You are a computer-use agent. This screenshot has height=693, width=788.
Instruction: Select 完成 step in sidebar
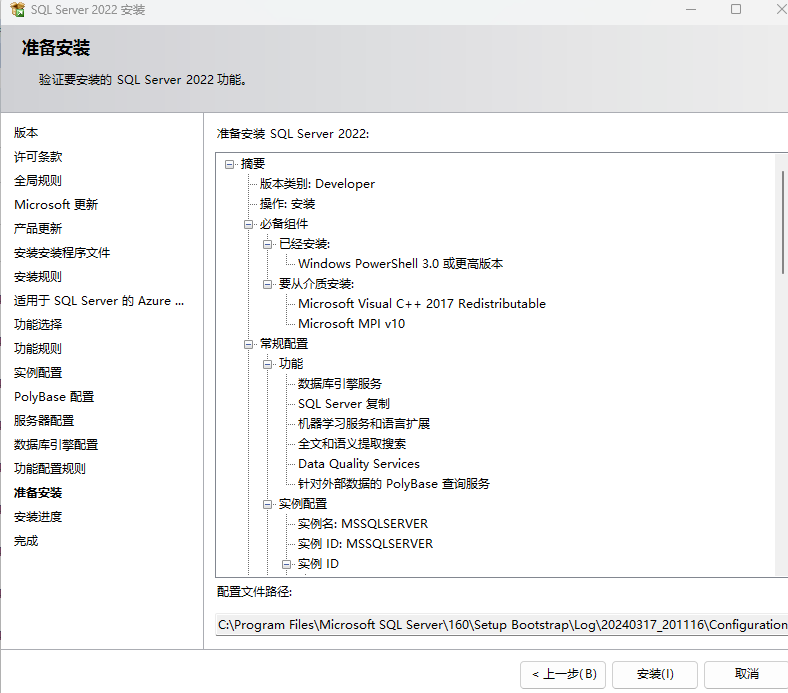pos(26,541)
